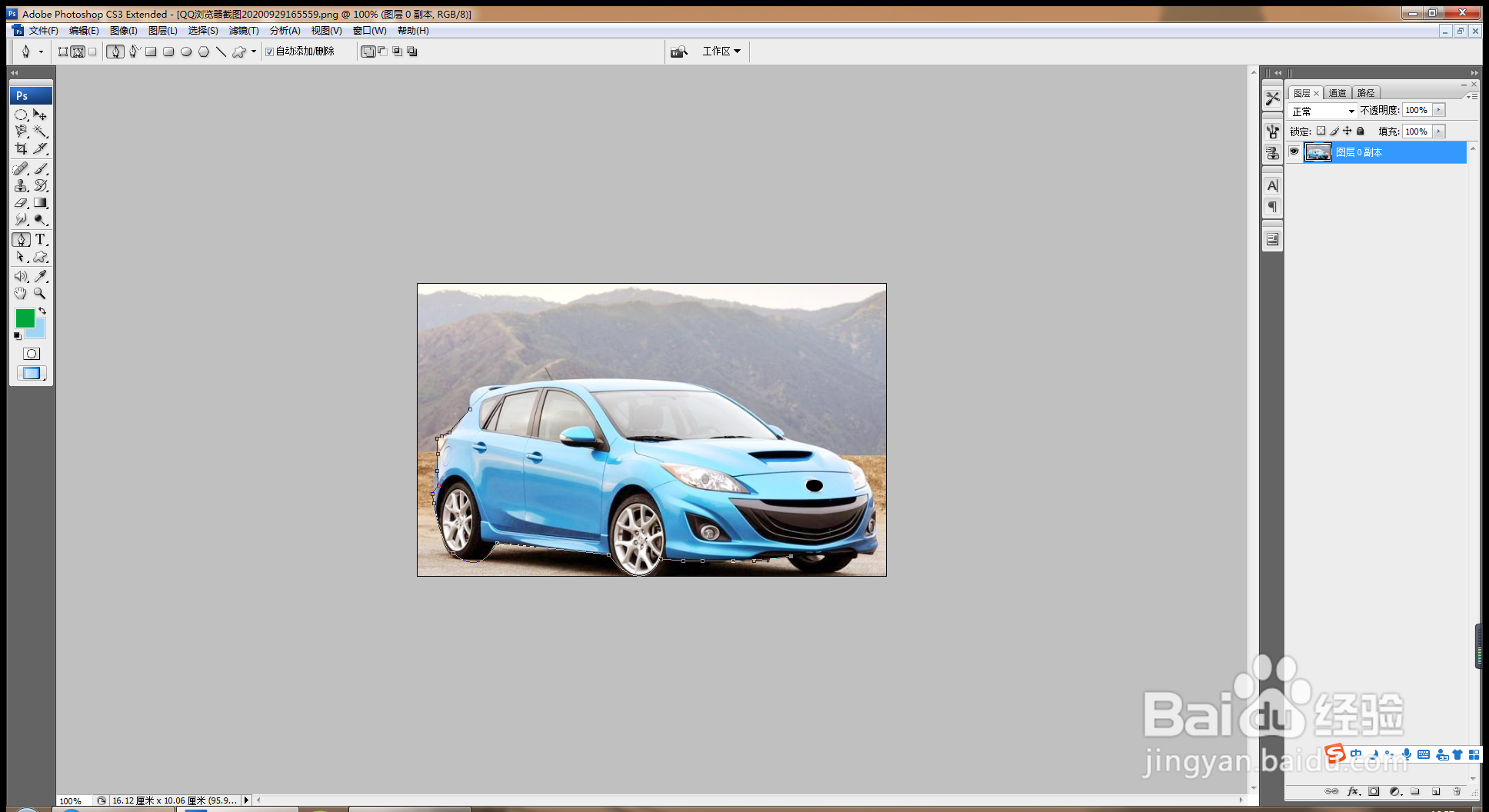Select the Slice tool

[41, 148]
